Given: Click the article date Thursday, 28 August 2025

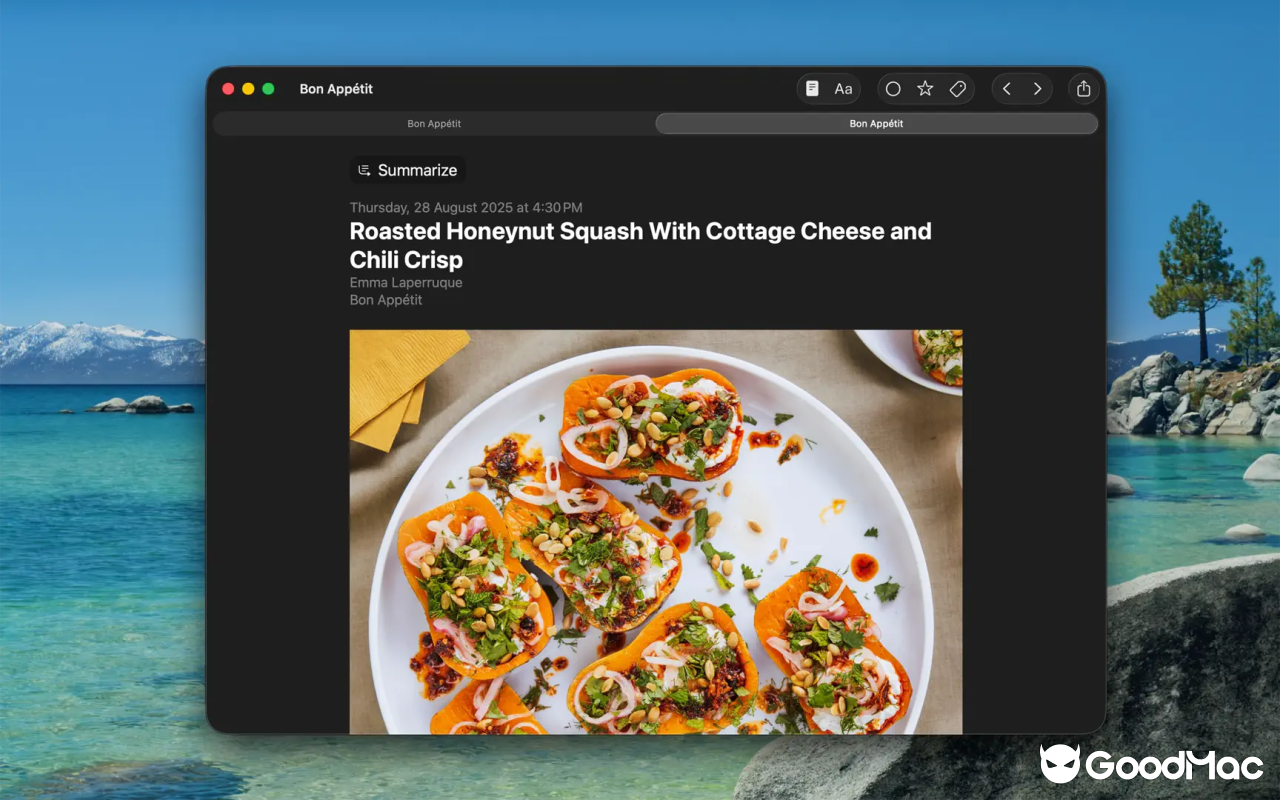Looking at the screenshot, I should pyautogui.click(x=465, y=208).
